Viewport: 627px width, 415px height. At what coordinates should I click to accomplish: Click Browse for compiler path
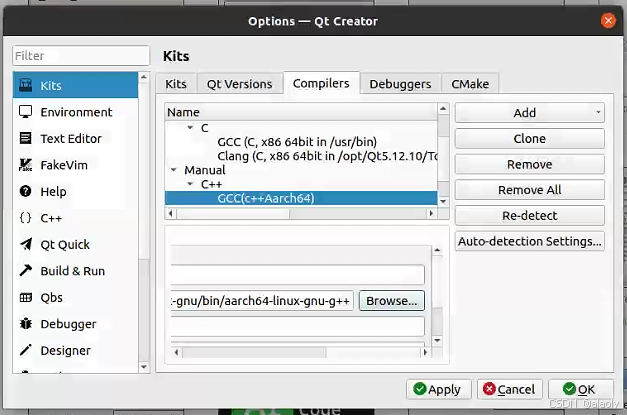click(x=391, y=301)
